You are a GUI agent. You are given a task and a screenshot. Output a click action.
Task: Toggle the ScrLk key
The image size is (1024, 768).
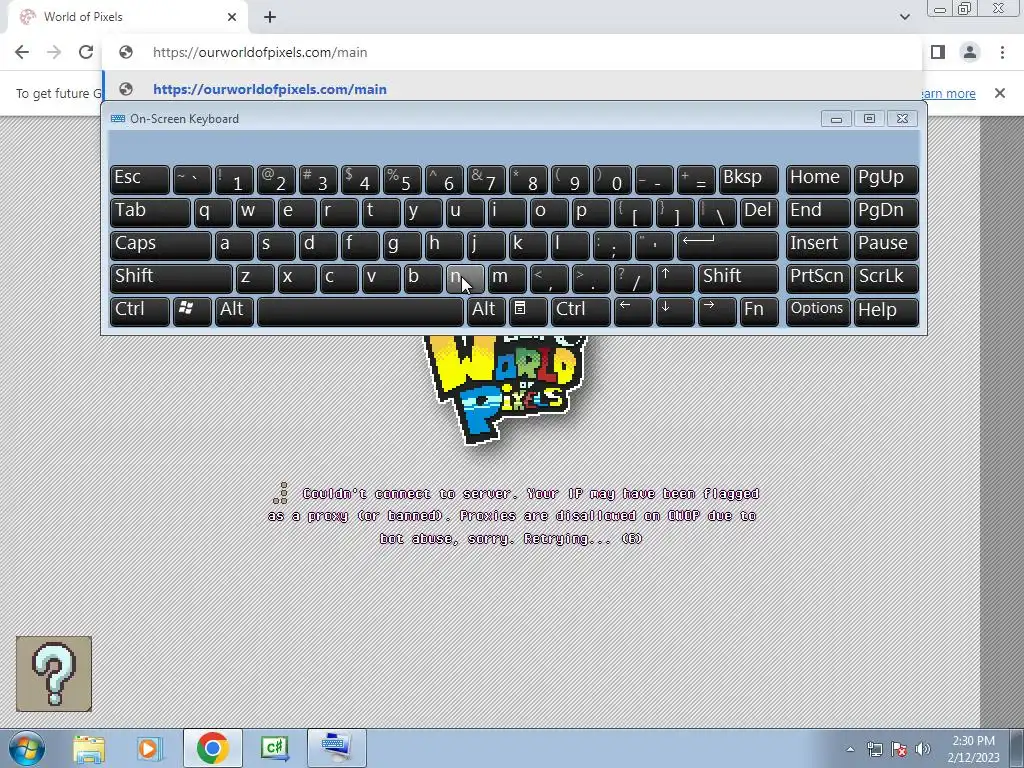click(x=886, y=278)
